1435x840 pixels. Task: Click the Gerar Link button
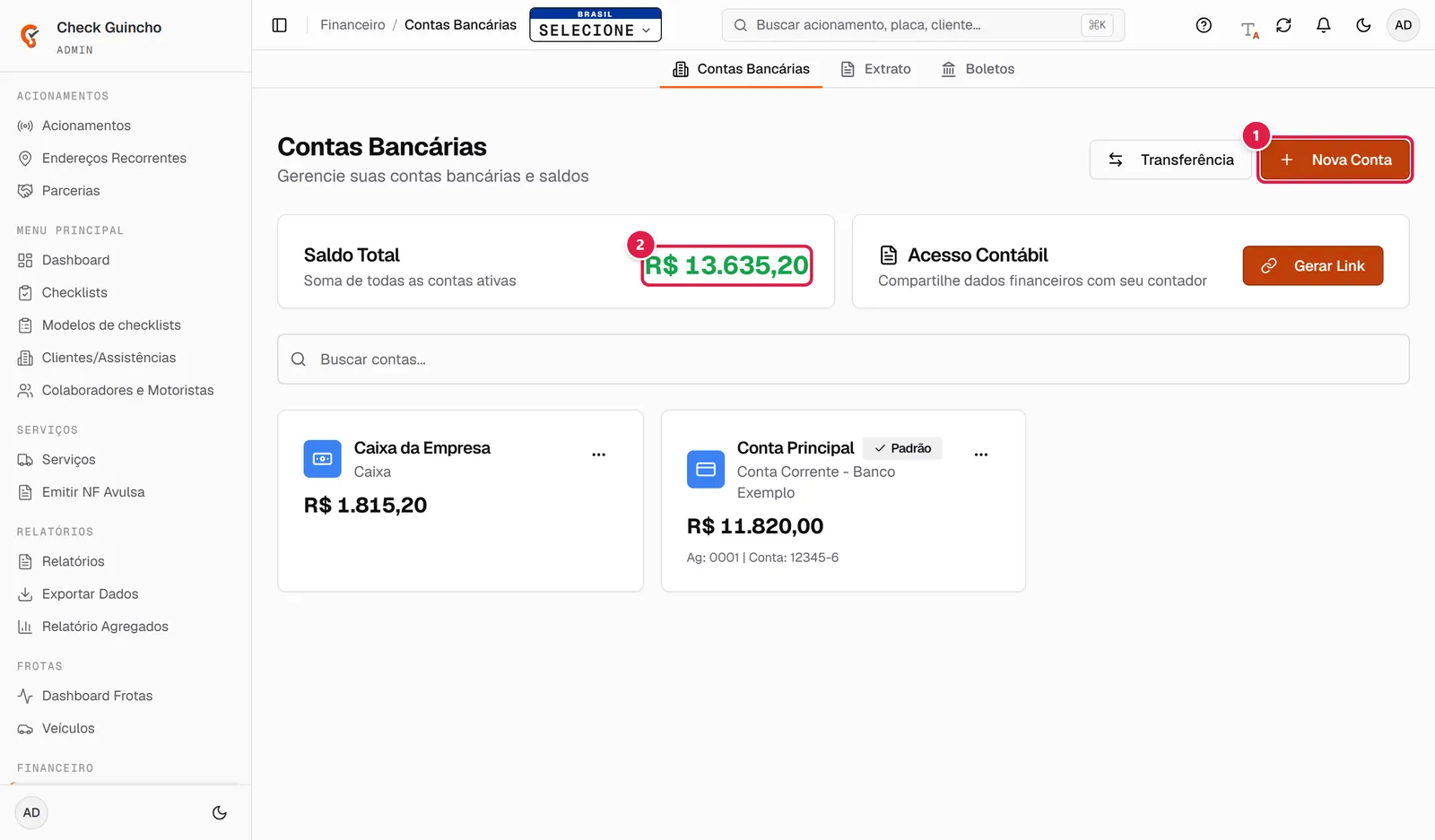(x=1313, y=266)
